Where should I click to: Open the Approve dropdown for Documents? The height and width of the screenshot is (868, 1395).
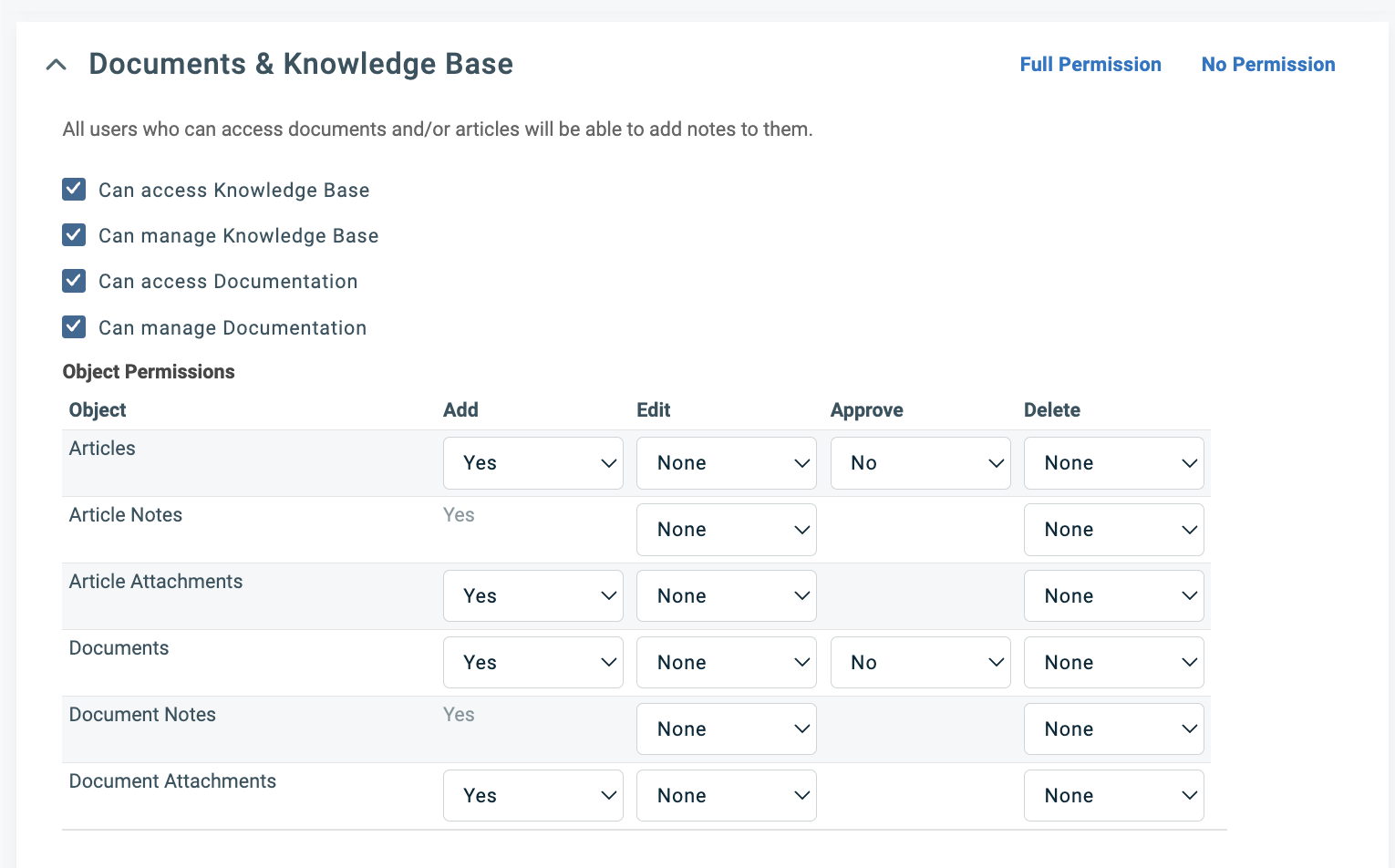[920, 662]
